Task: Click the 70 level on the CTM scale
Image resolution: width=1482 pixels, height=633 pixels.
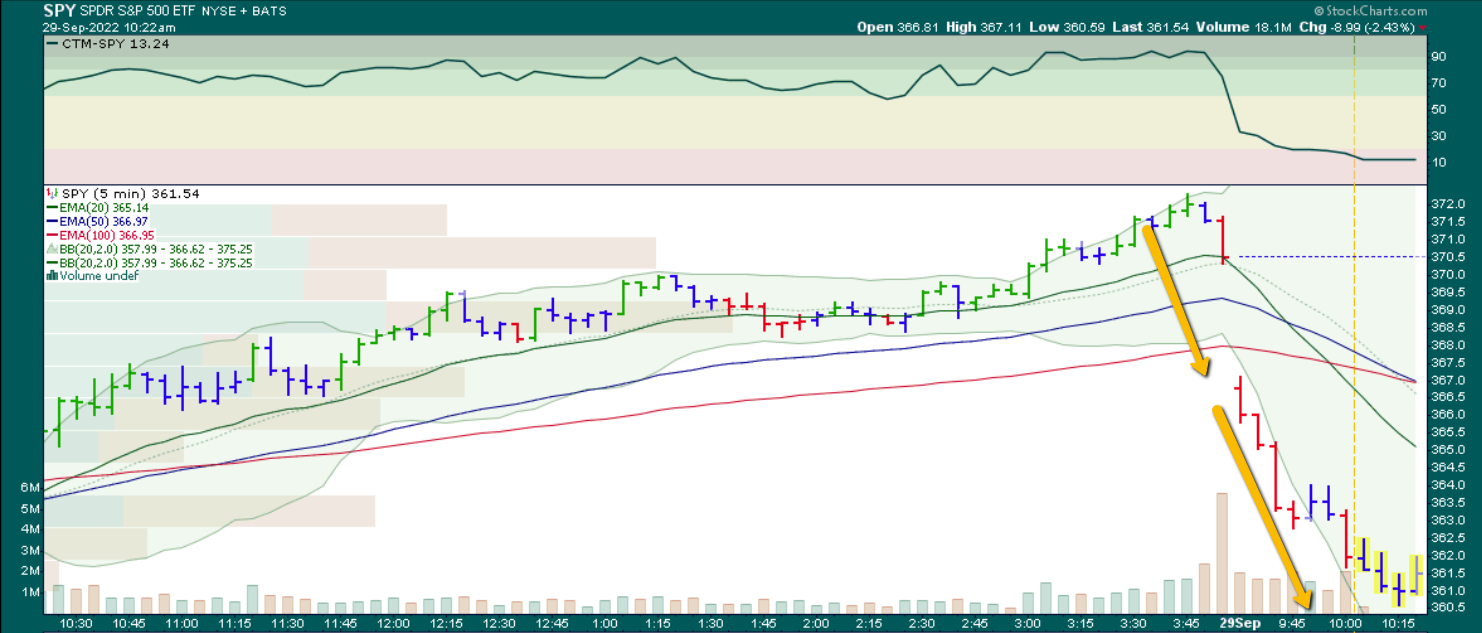Action: coord(1439,83)
